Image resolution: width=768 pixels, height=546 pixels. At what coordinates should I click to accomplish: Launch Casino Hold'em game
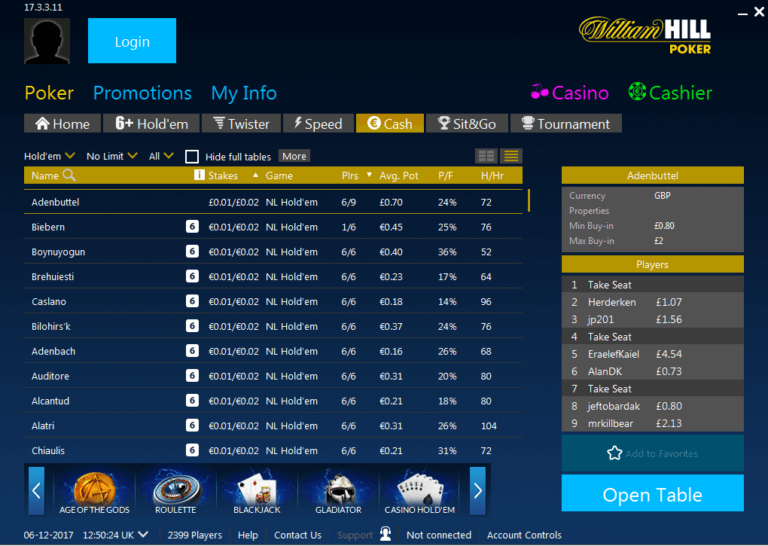click(420, 491)
